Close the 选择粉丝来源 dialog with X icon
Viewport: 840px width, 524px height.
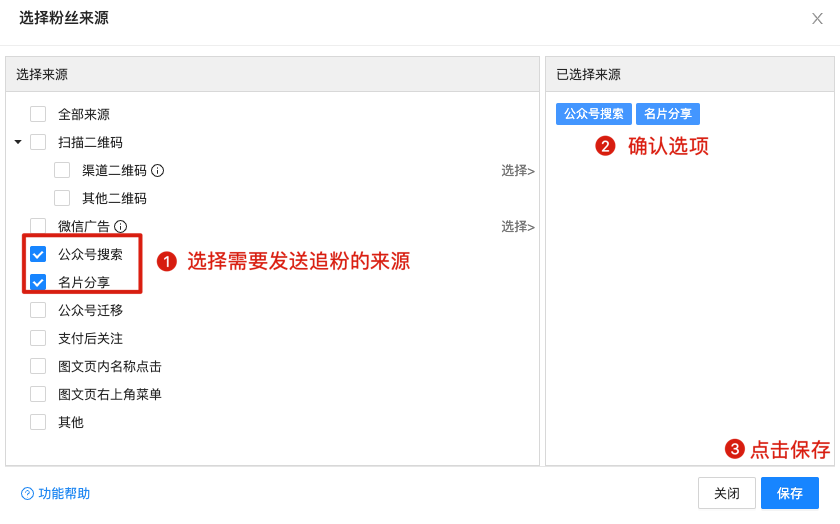point(817,18)
